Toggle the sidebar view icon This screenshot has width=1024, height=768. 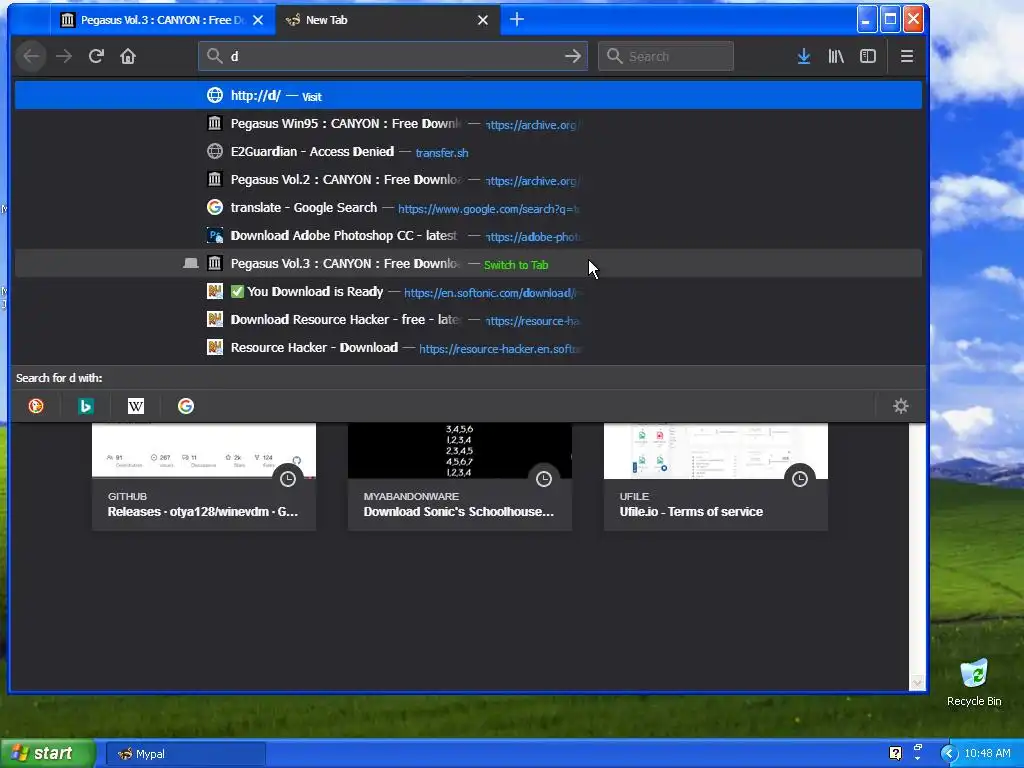[868, 56]
